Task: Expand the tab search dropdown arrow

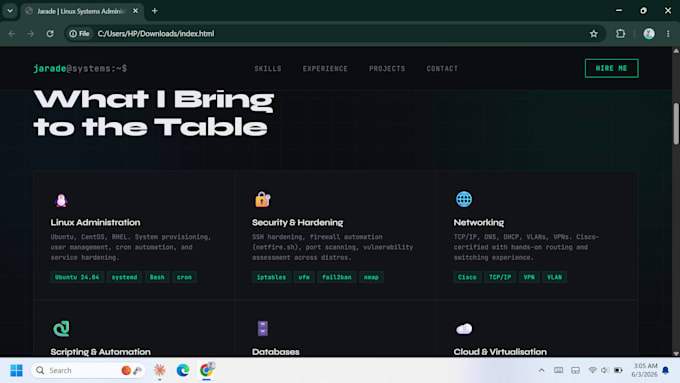Action: 10,11
